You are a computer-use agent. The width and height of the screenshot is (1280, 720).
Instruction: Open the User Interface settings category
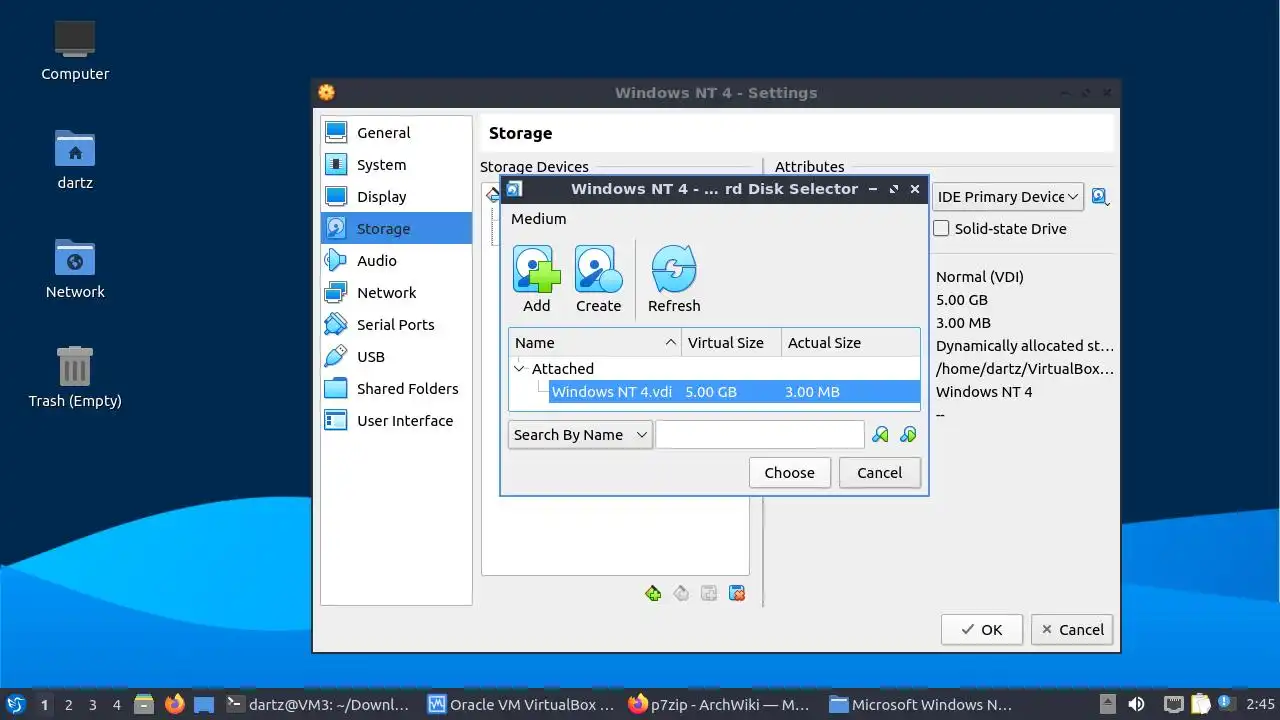pyautogui.click(x=396, y=420)
